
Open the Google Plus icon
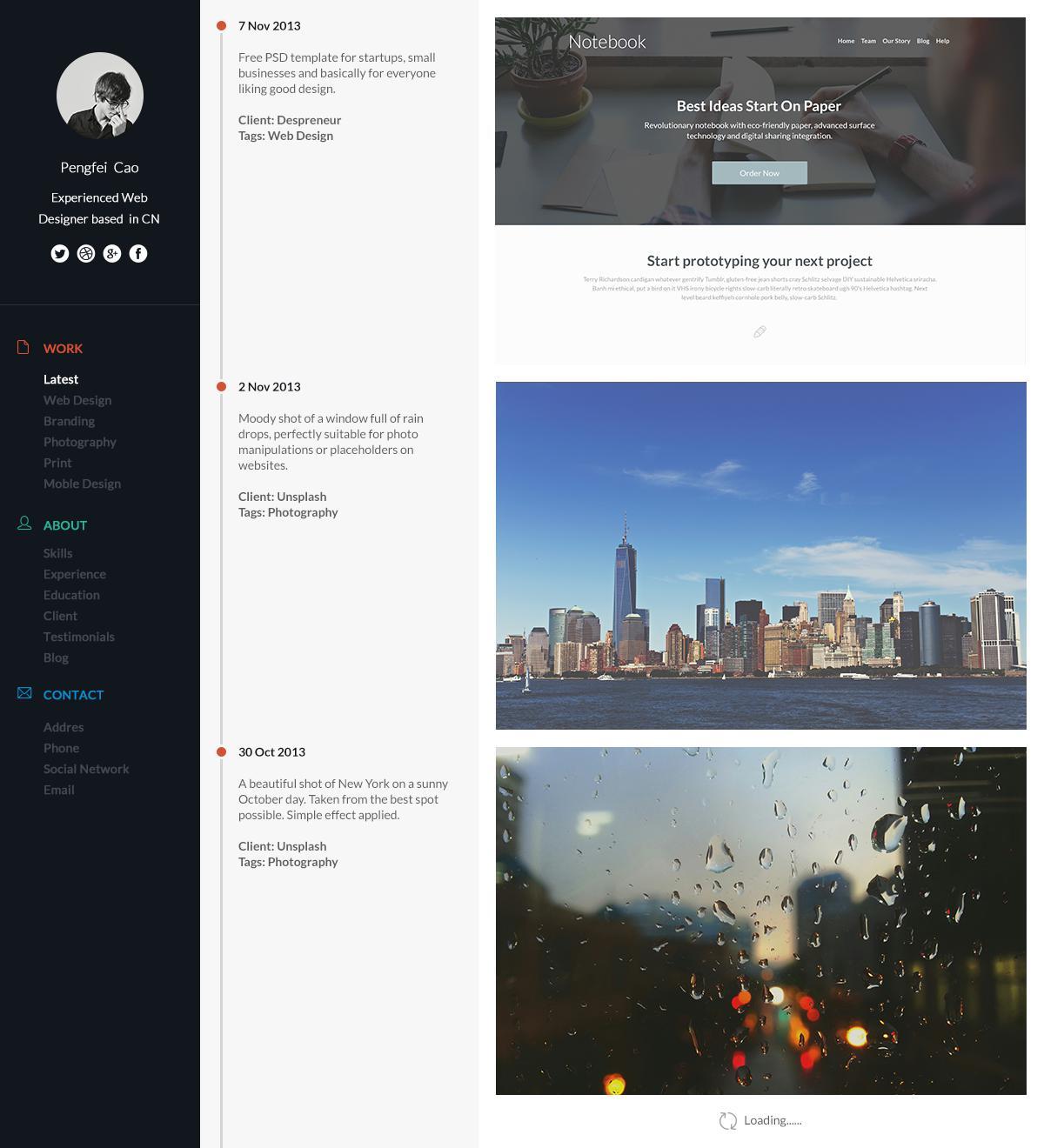coord(112,253)
